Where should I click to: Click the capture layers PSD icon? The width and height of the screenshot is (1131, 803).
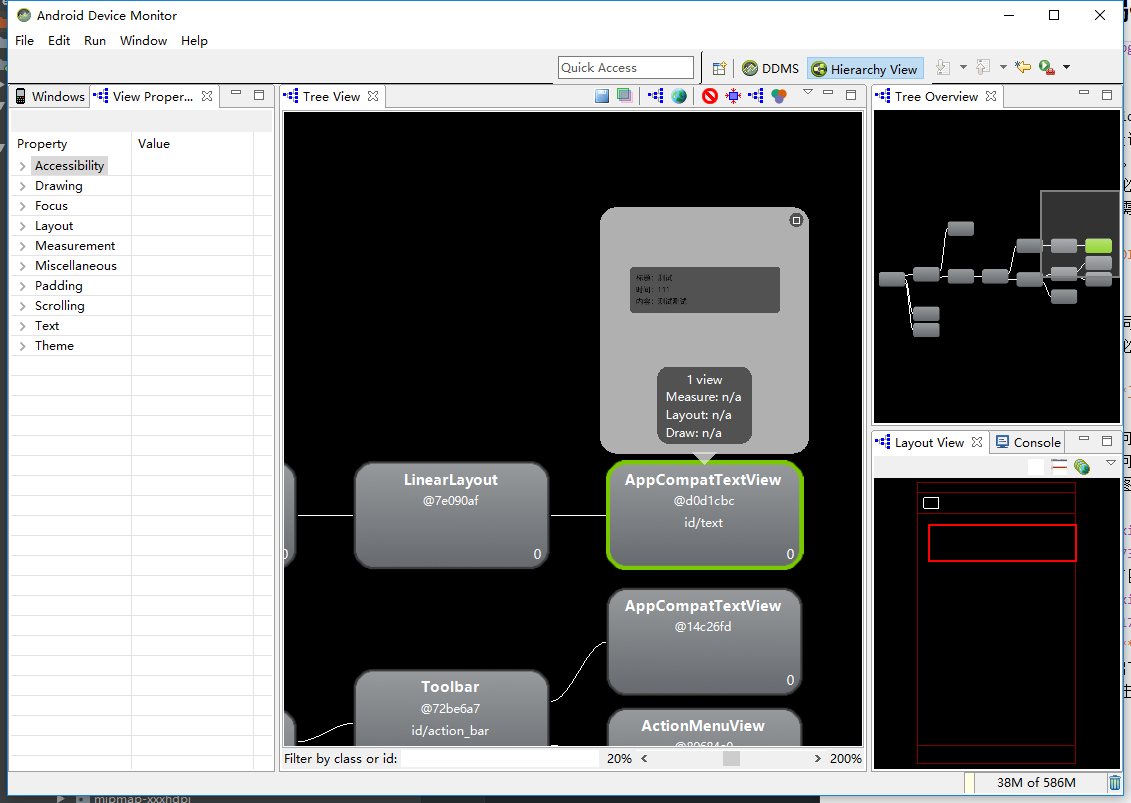(624, 96)
